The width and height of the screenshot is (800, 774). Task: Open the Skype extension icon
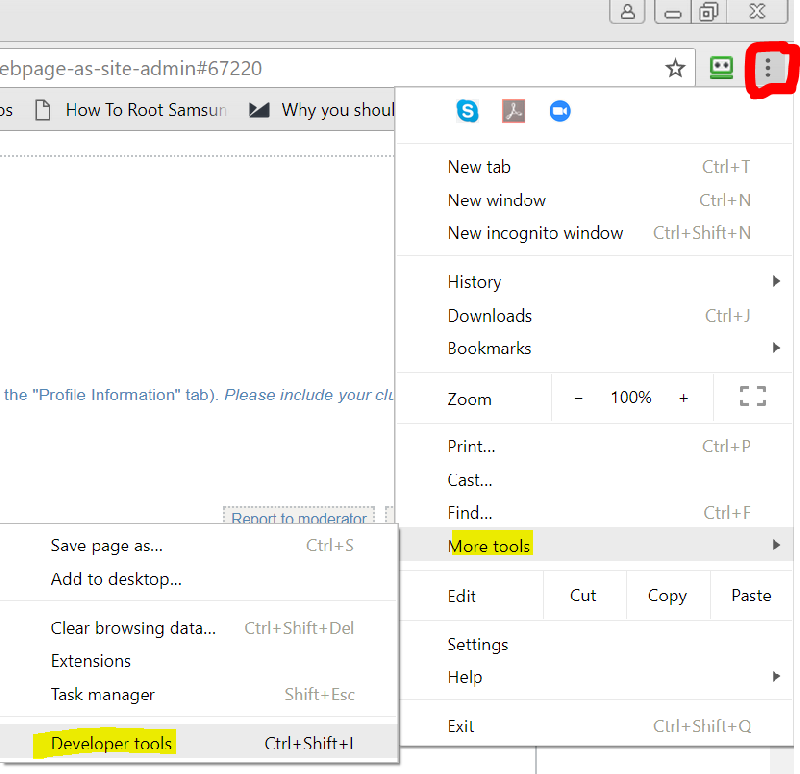467,111
